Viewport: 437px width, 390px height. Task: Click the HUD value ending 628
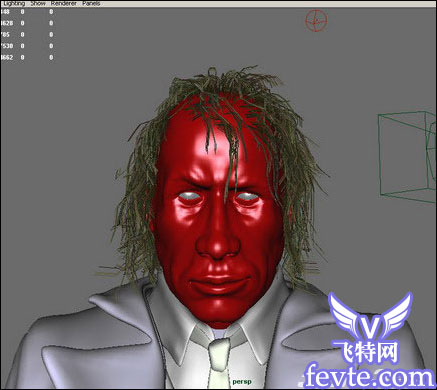tap(7, 23)
